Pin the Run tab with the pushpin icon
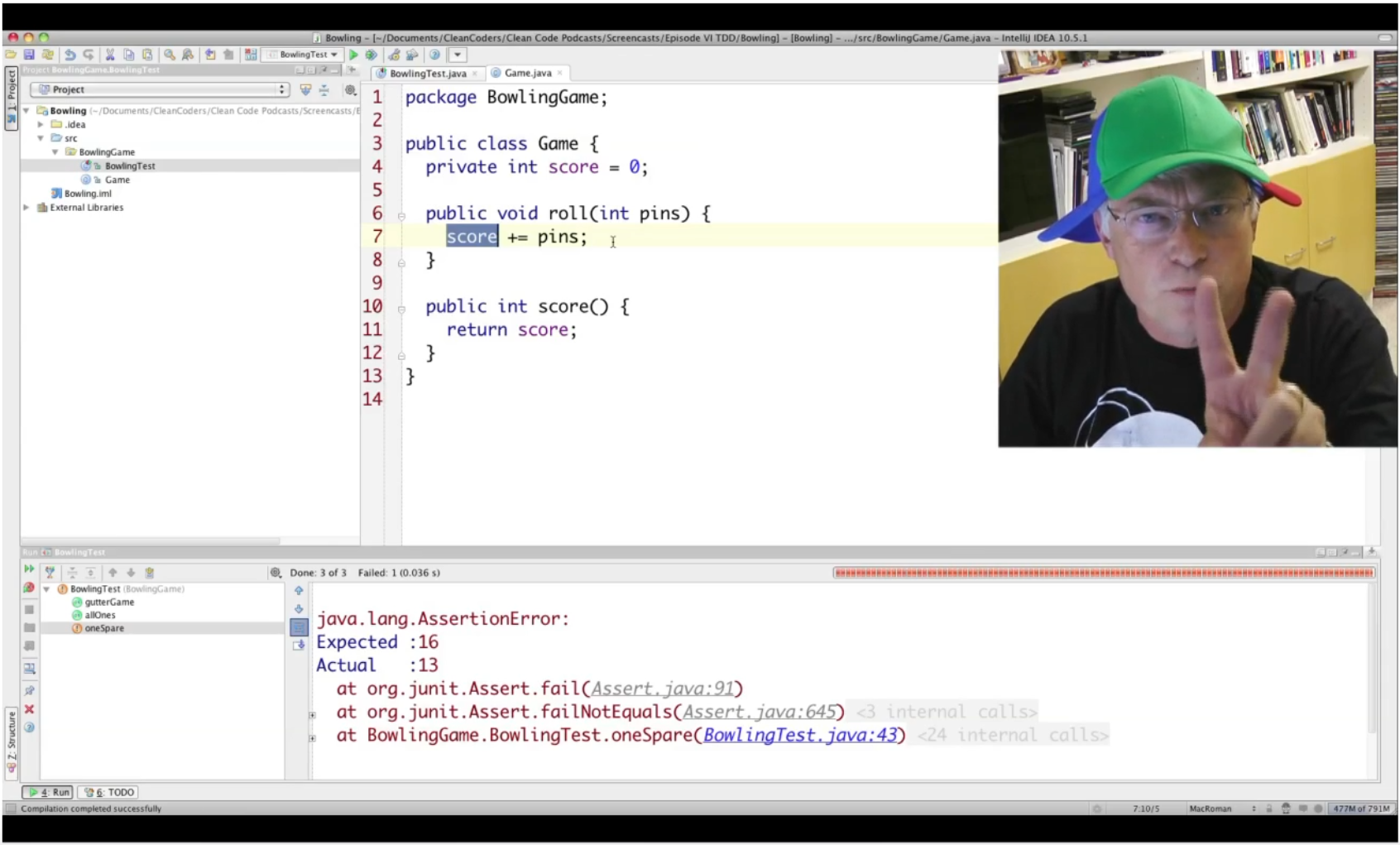Image resolution: width=1400 pixels, height=845 pixels. point(29,690)
